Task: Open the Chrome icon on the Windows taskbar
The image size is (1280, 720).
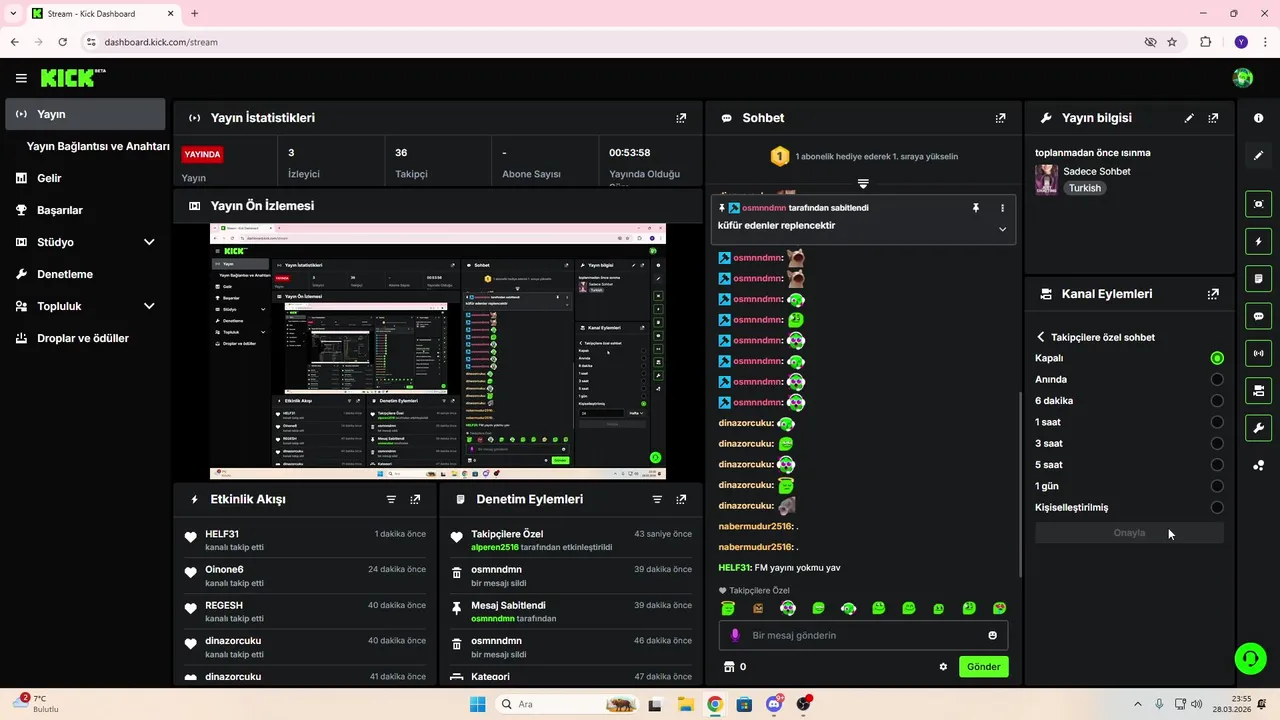Action: click(715, 704)
